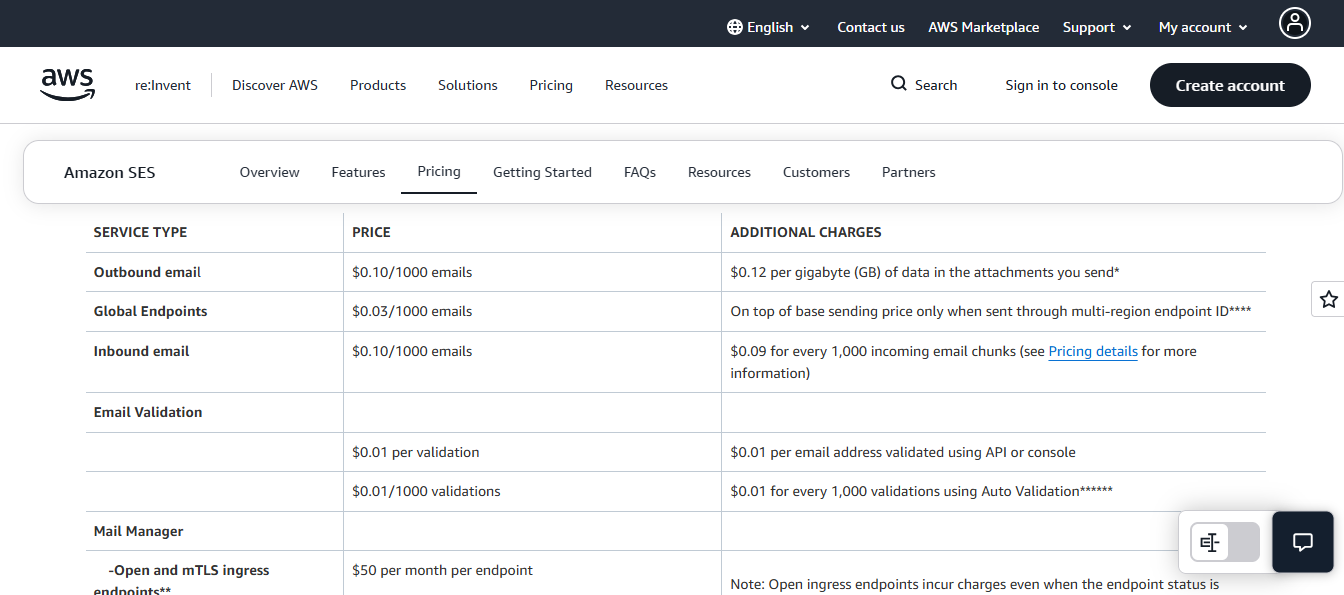The height and width of the screenshot is (595, 1344).
Task: Click the Global Endpoints row label
Action: click(x=150, y=311)
